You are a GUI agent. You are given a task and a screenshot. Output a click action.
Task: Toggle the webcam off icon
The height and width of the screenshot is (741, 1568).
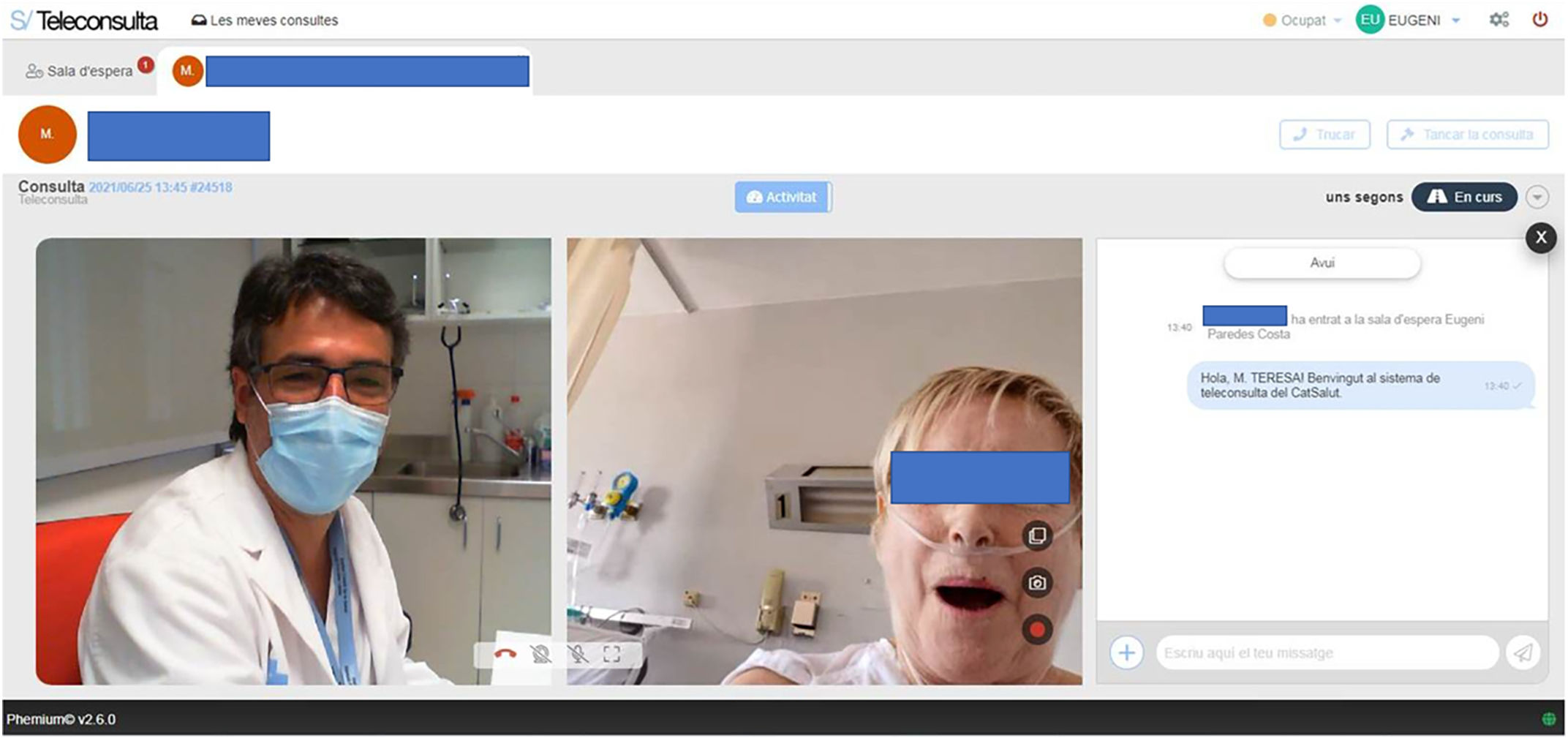point(541,653)
